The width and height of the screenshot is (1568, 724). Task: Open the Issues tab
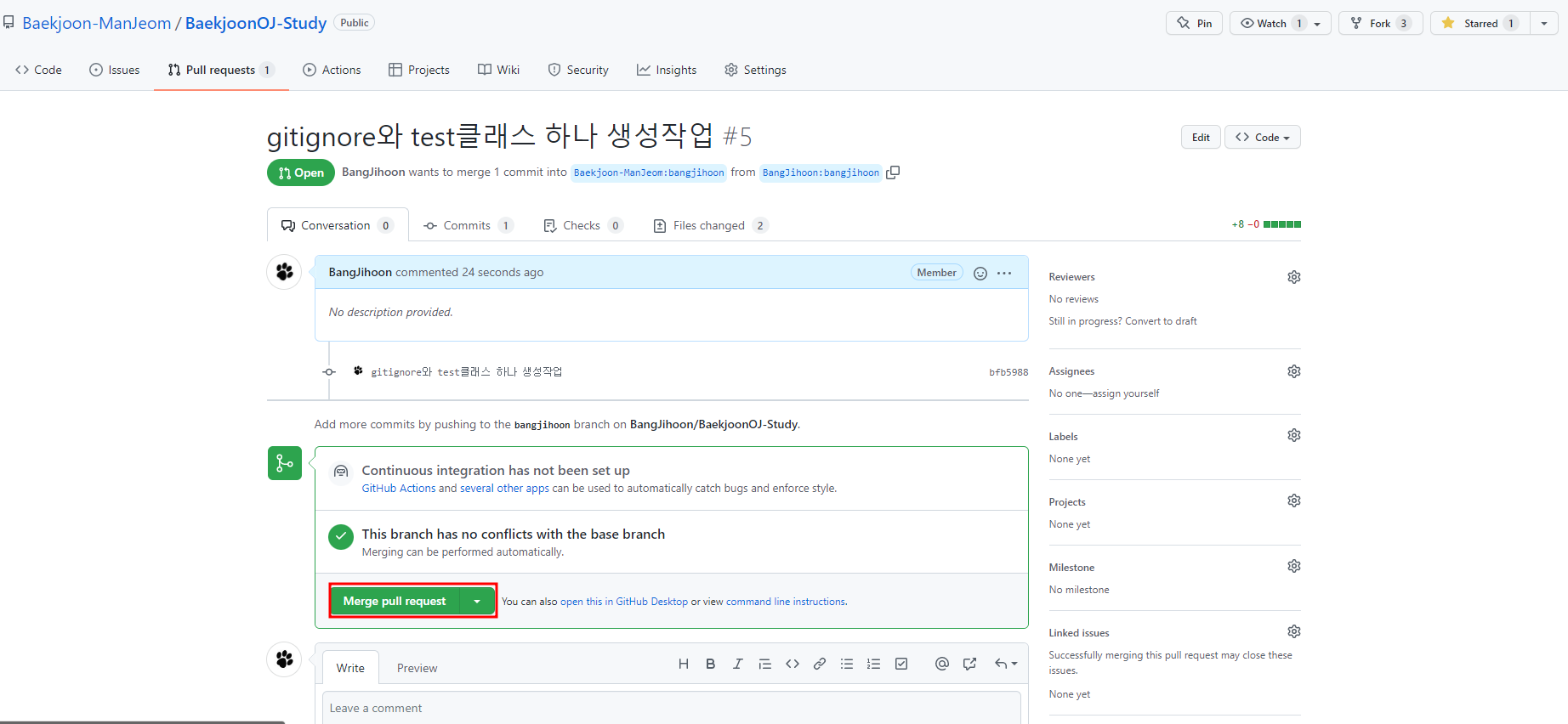click(x=114, y=70)
